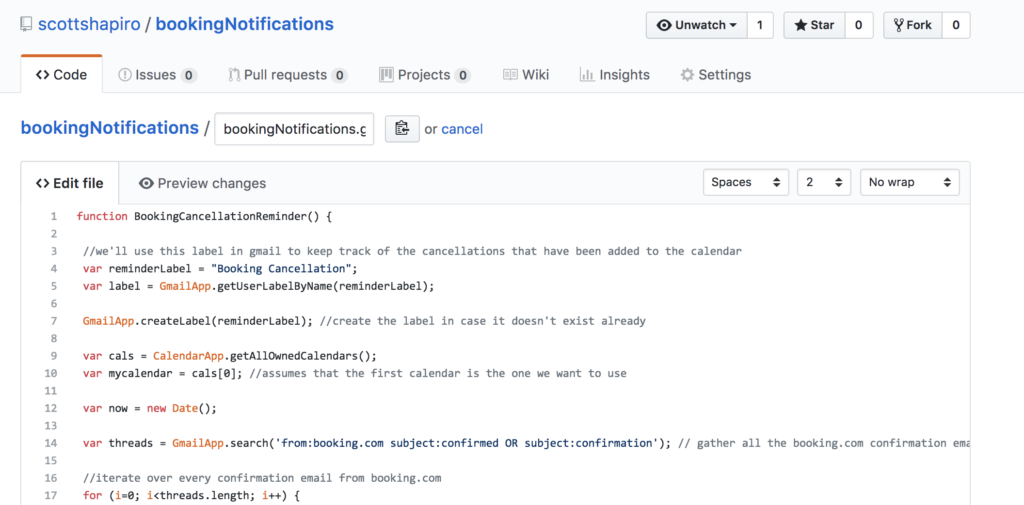Click the bookingNotifications breadcrumb link
This screenshot has width=1024, height=505.
click(x=110, y=128)
